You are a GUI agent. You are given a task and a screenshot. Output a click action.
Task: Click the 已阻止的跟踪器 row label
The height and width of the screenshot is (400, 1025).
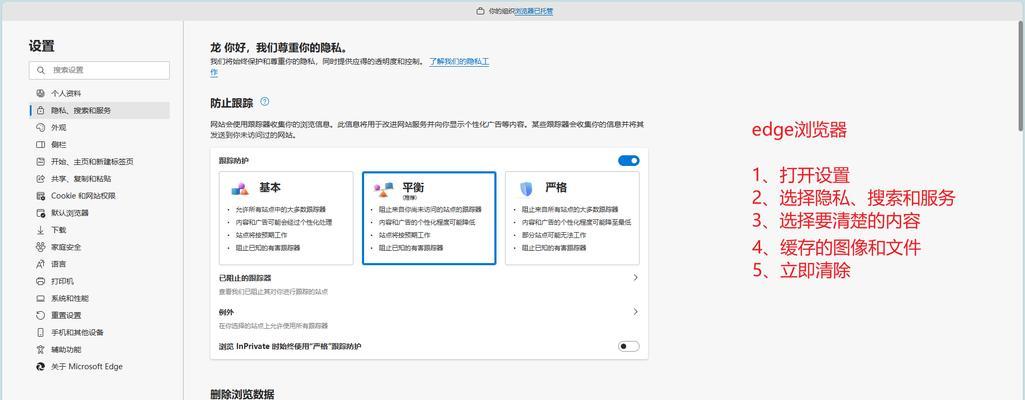click(245, 278)
